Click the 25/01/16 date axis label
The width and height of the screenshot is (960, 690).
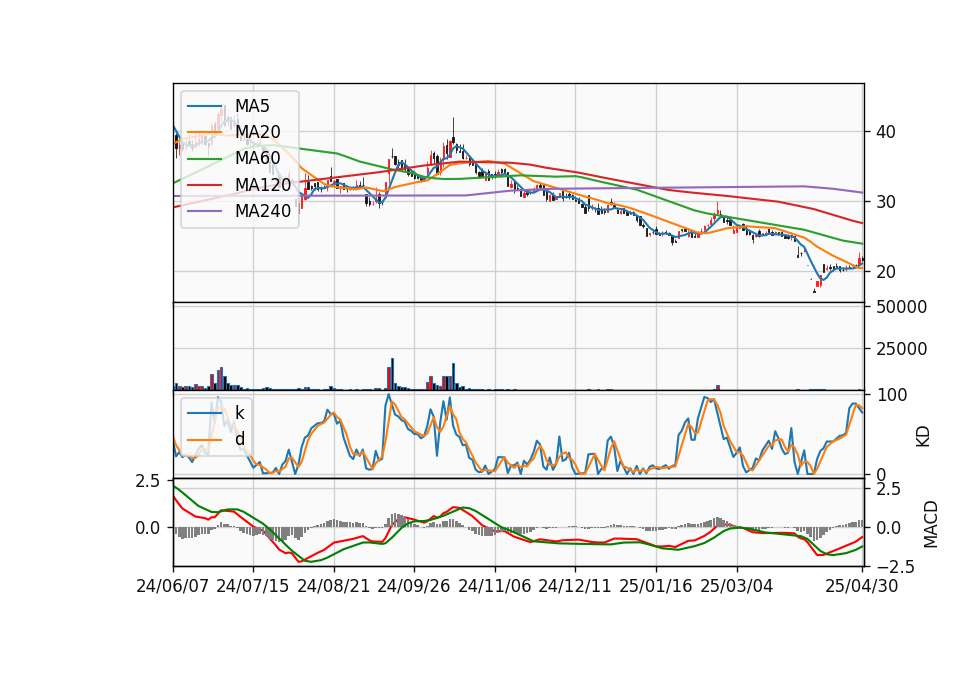click(x=656, y=586)
